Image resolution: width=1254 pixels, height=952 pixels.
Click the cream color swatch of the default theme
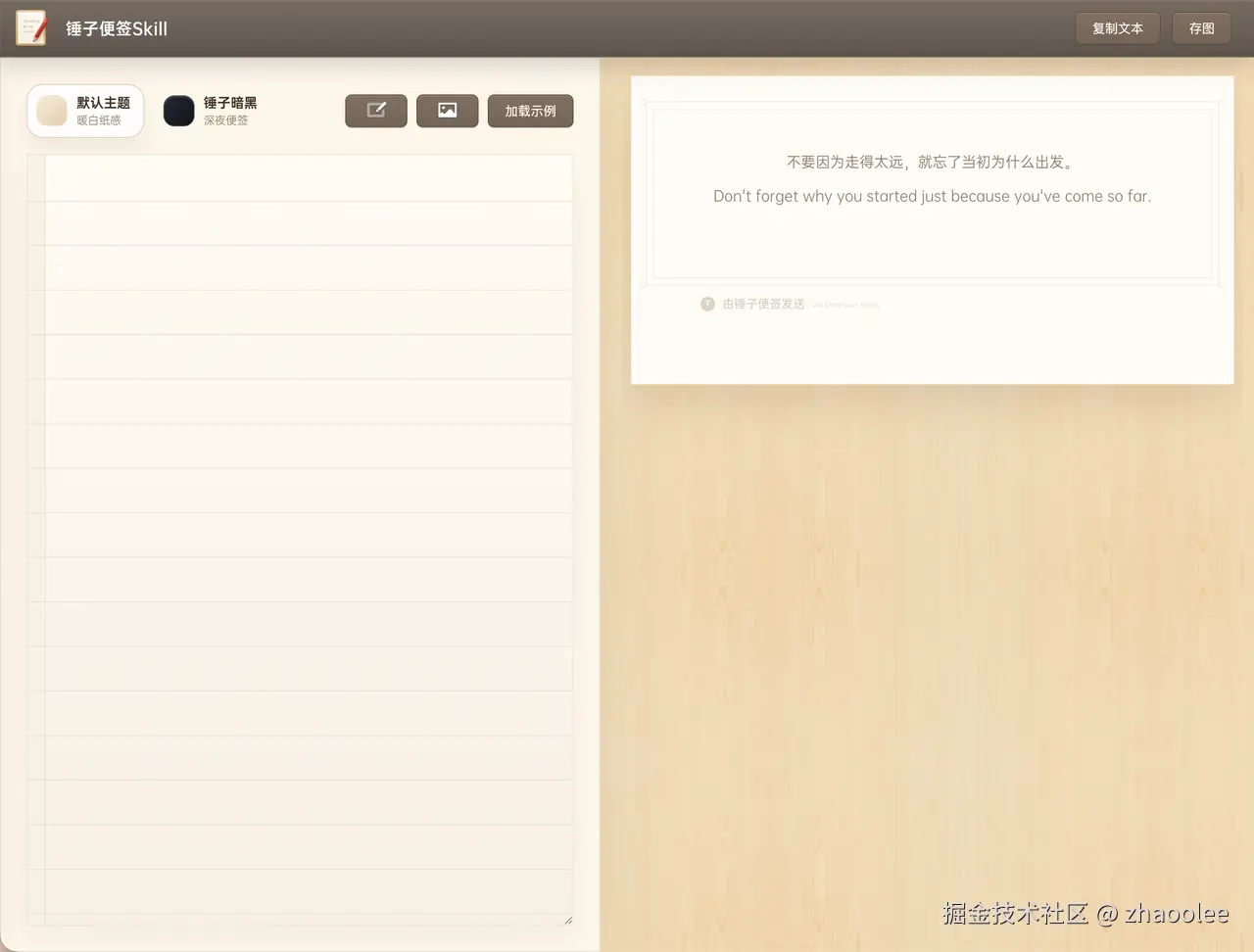click(49, 110)
